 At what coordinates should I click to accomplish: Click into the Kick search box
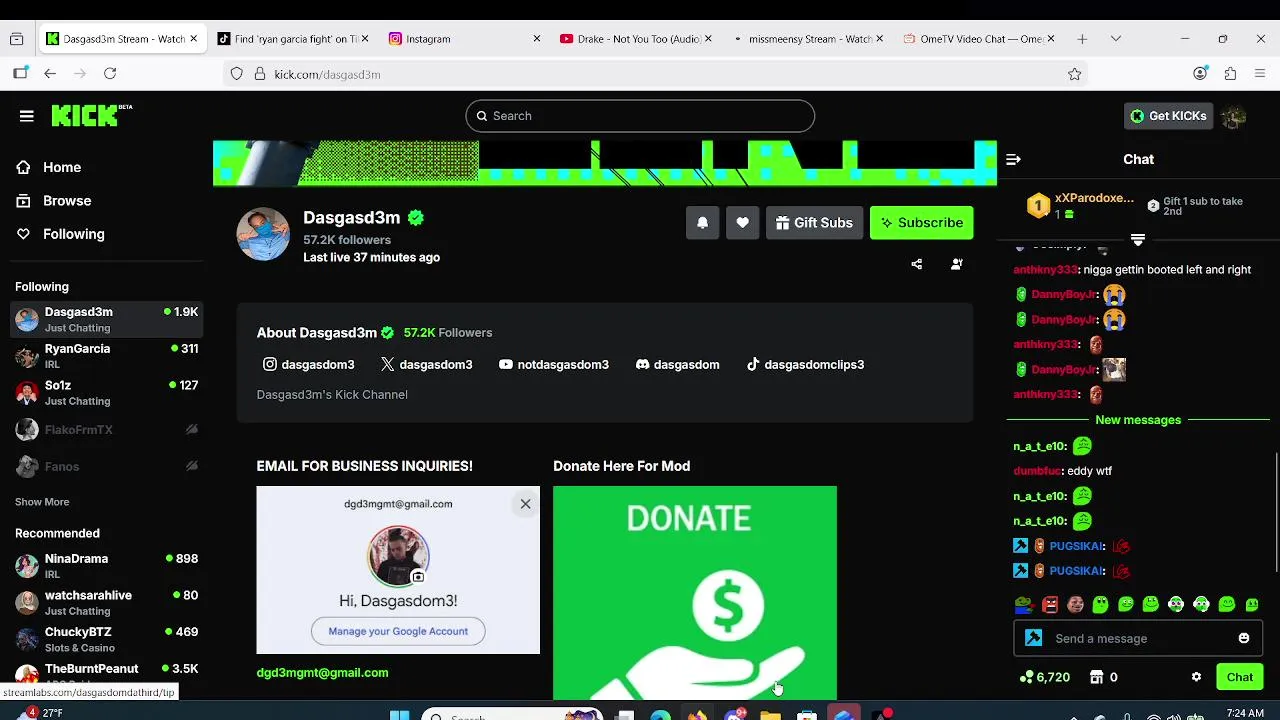pyautogui.click(x=640, y=116)
